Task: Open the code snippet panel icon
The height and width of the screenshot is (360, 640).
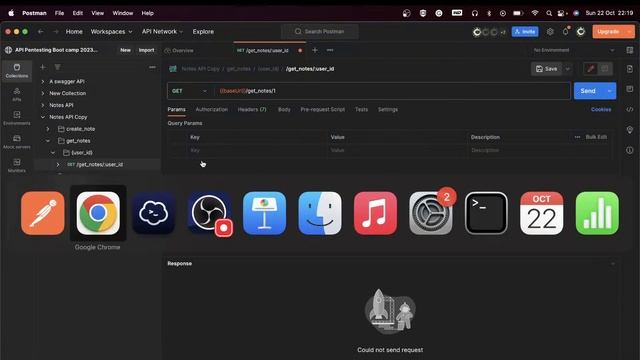Action: coord(630,109)
